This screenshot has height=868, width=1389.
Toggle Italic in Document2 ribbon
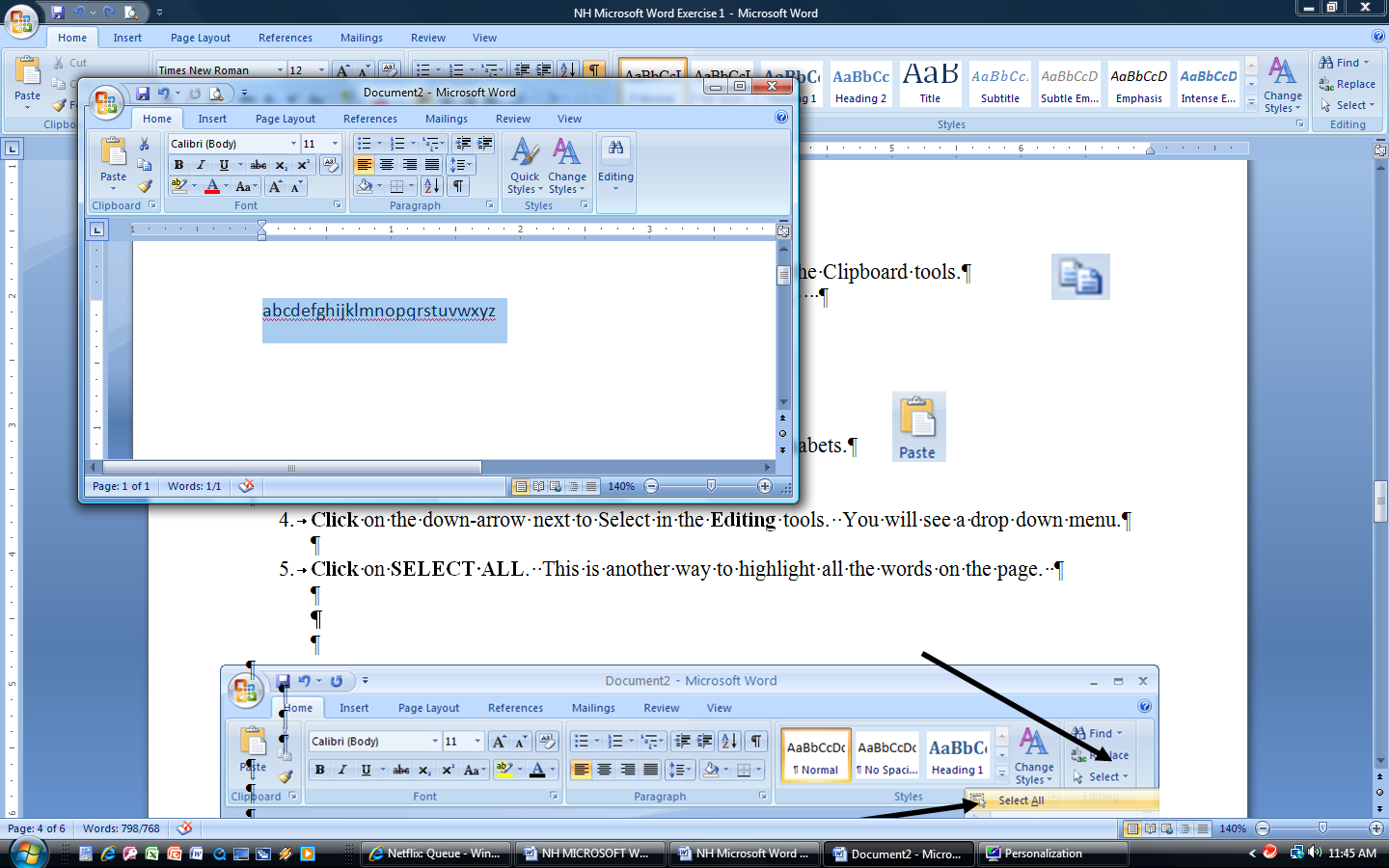coord(201,165)
